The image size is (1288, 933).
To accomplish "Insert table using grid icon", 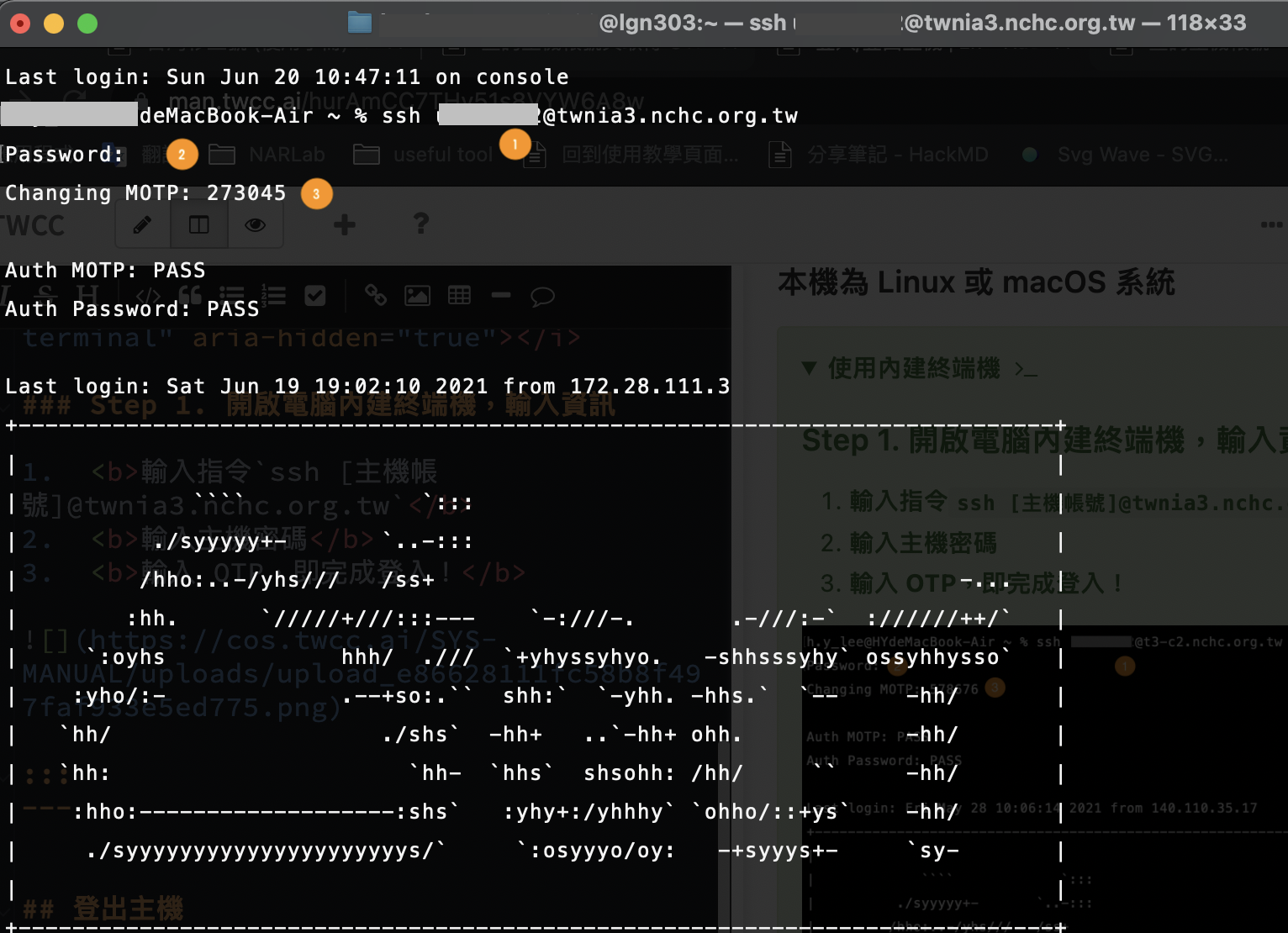I will click(459, 295).
